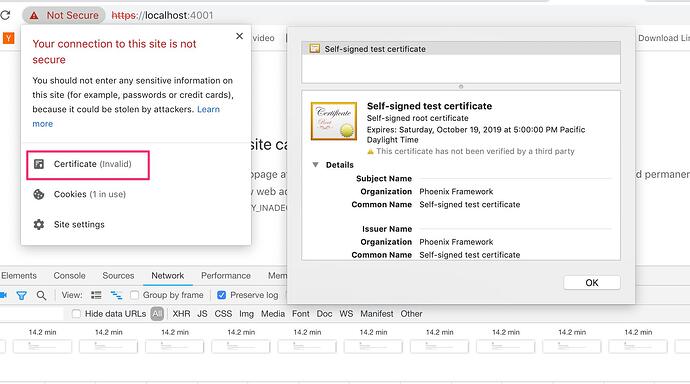Image resolution: width=690 pixels, height=384 pixels.
Task: Click the Not Secure warning triangle icon
Action: pyautogui.click(x=34, y=16)
